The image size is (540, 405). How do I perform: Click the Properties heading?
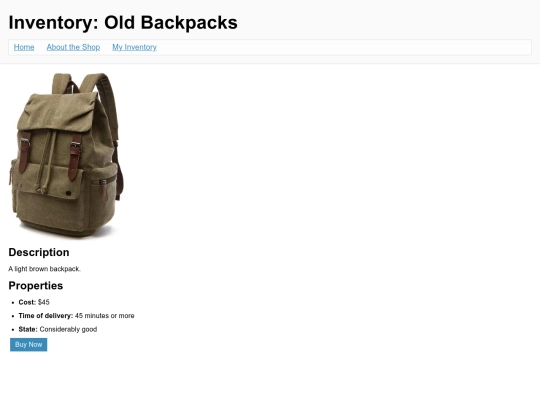[36, 285]
